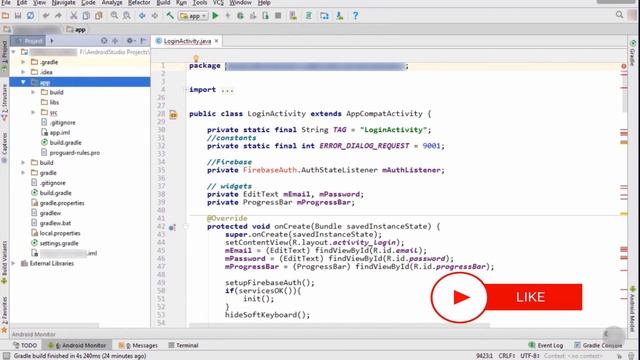Image resolution: width=640 pixels, height=360 pixels.
Task: Click the Find magnifier icon
Action: point(114,16)
